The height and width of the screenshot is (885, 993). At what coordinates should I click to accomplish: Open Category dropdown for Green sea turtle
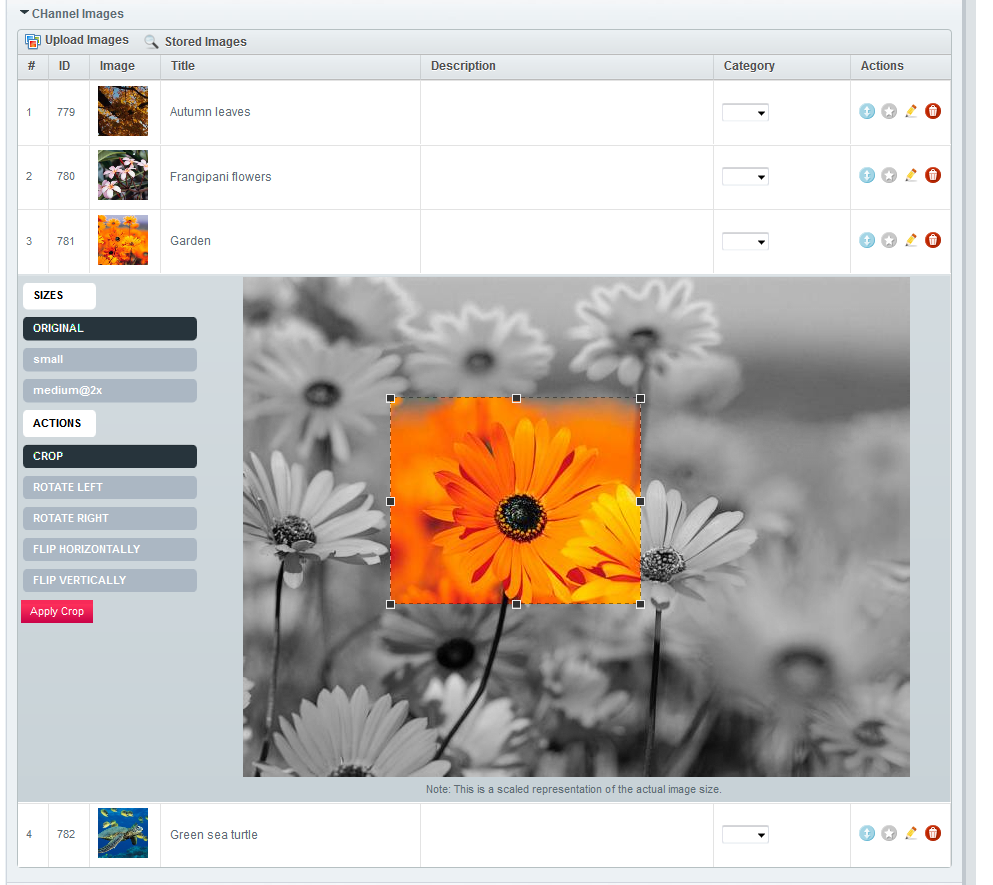(x=745, y=835)
